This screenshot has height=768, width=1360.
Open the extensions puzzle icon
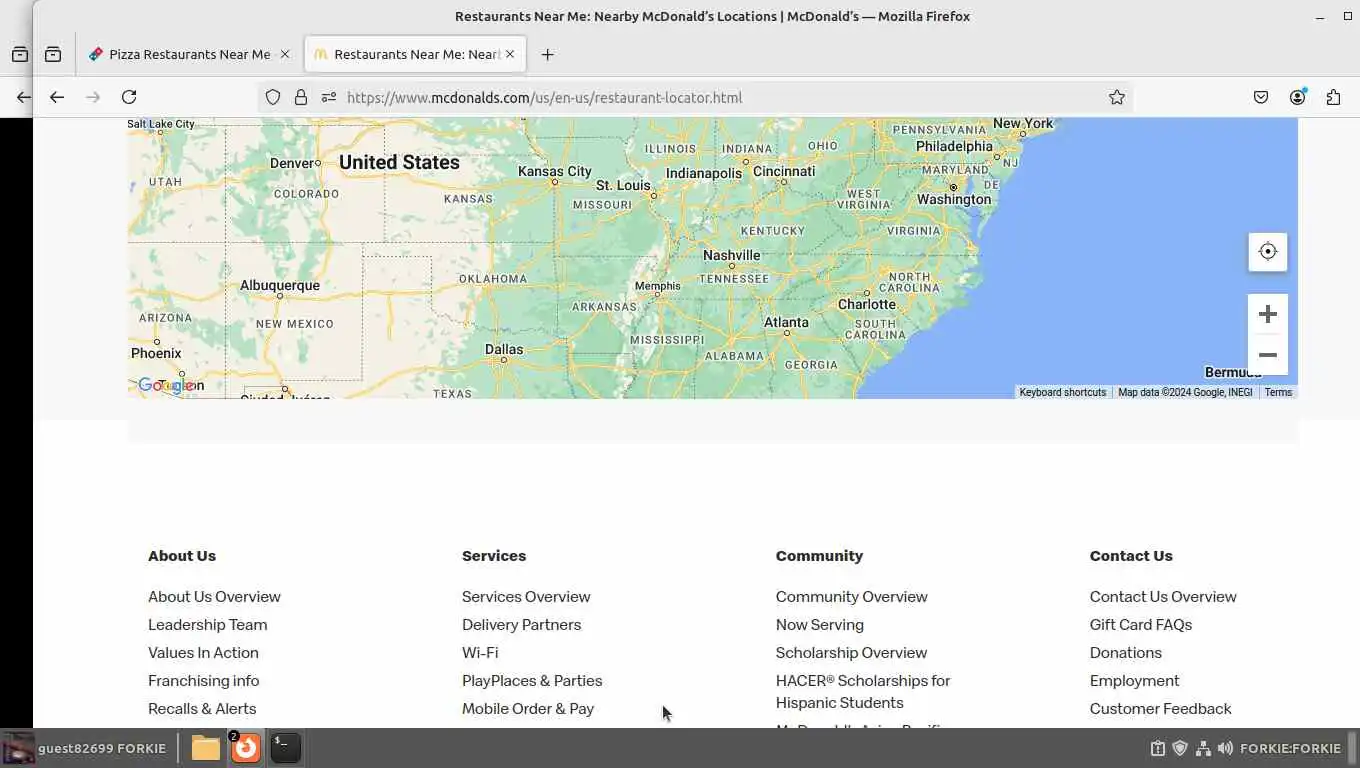tap(1333, 97)
